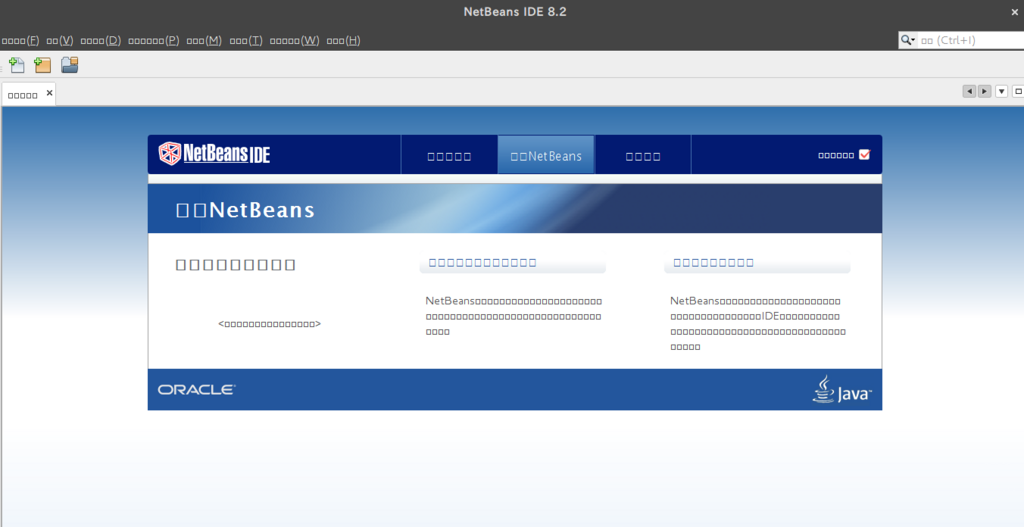The width and height of the screenshot is (1024, 527).
Task: Click the middle column header link
Action: [x=482, y=263]
